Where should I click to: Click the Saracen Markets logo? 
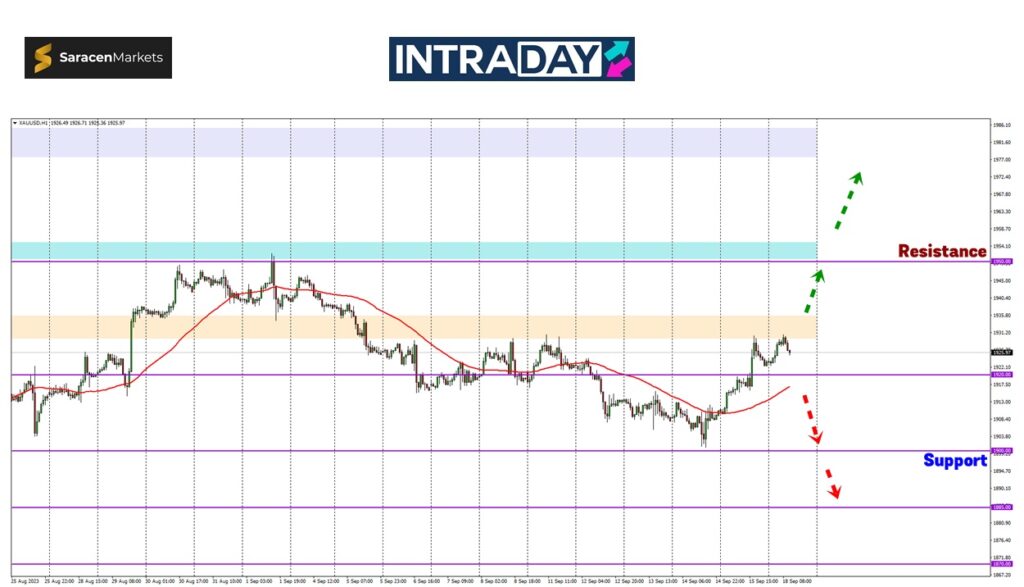tap(98, 58)
